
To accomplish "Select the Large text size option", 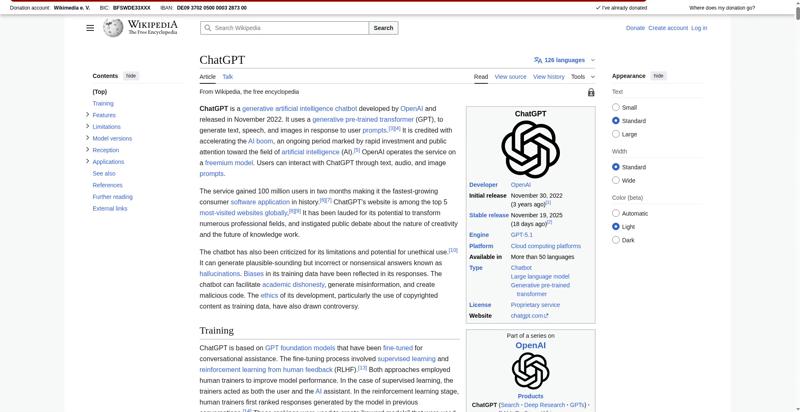I will (616, 134).
